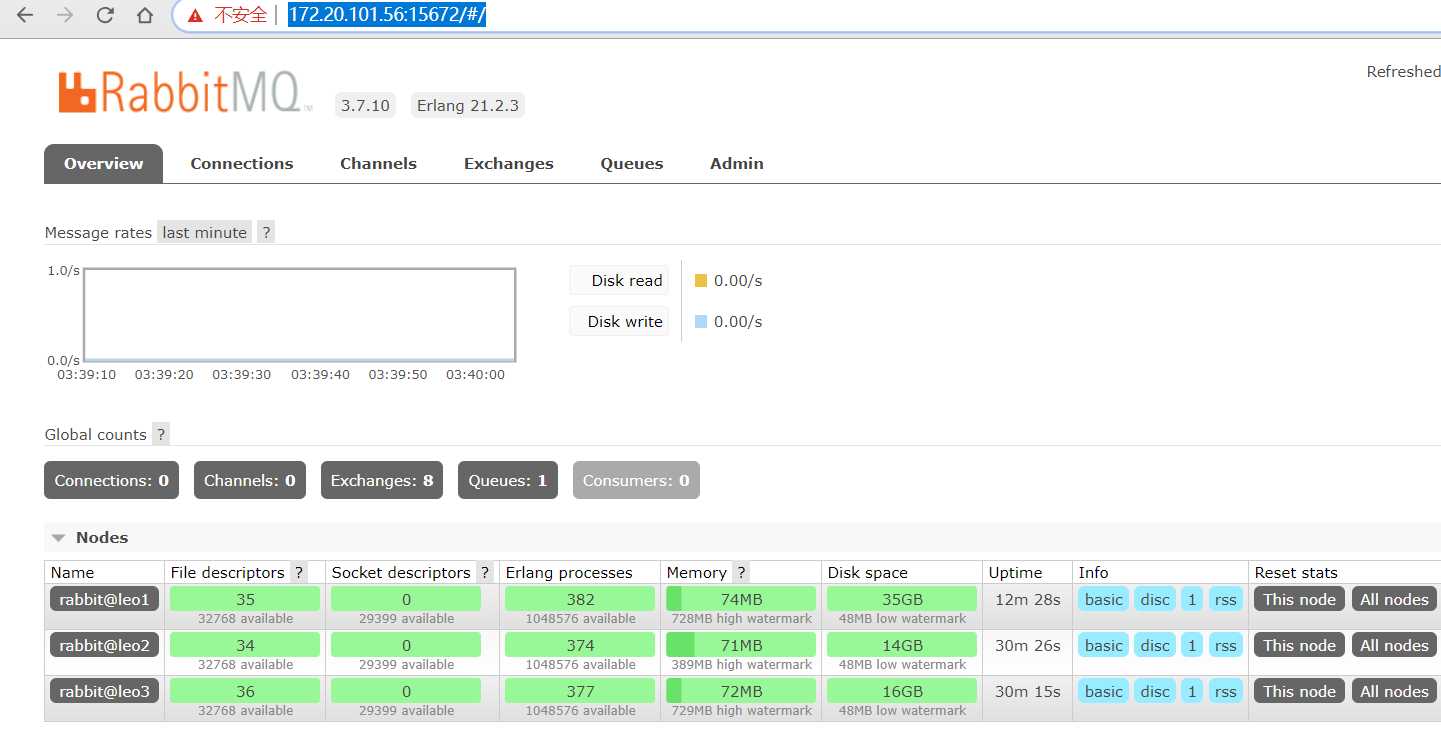Screen dimensions: 1441x732
Task: Open the Exchanges tab
Action: click(x=508, y=164)
